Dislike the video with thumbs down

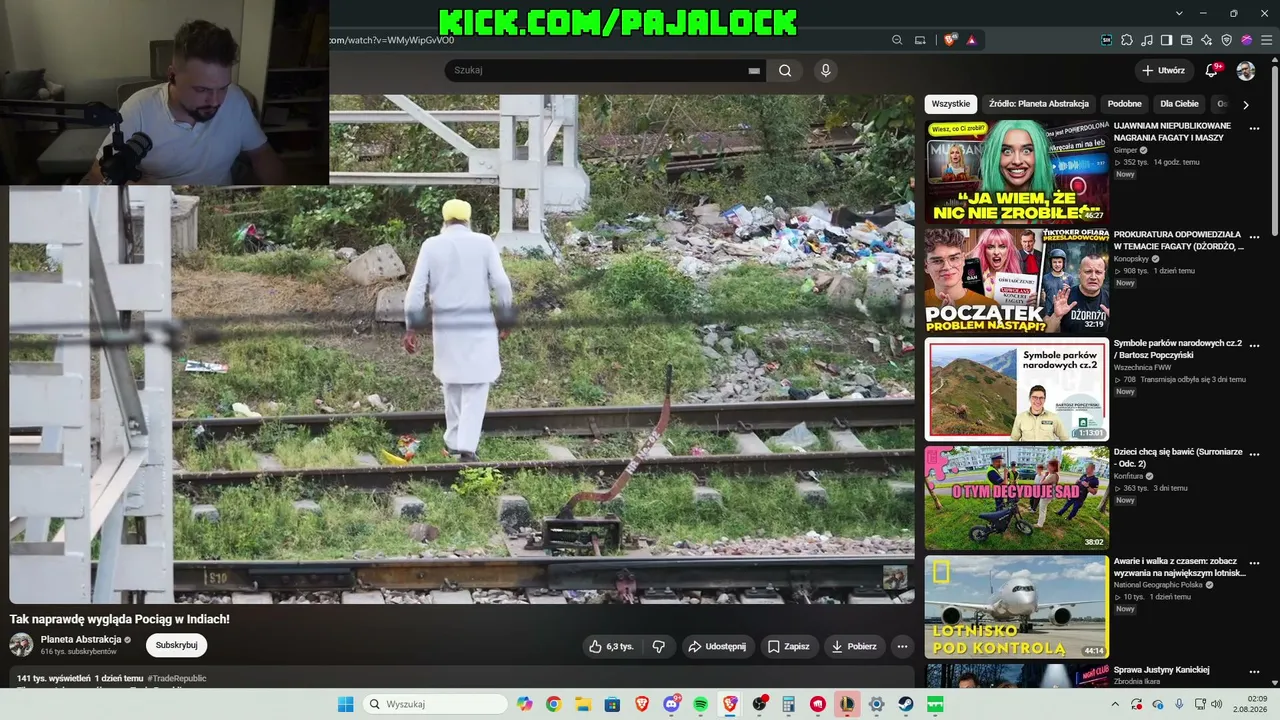coord(658,646)
